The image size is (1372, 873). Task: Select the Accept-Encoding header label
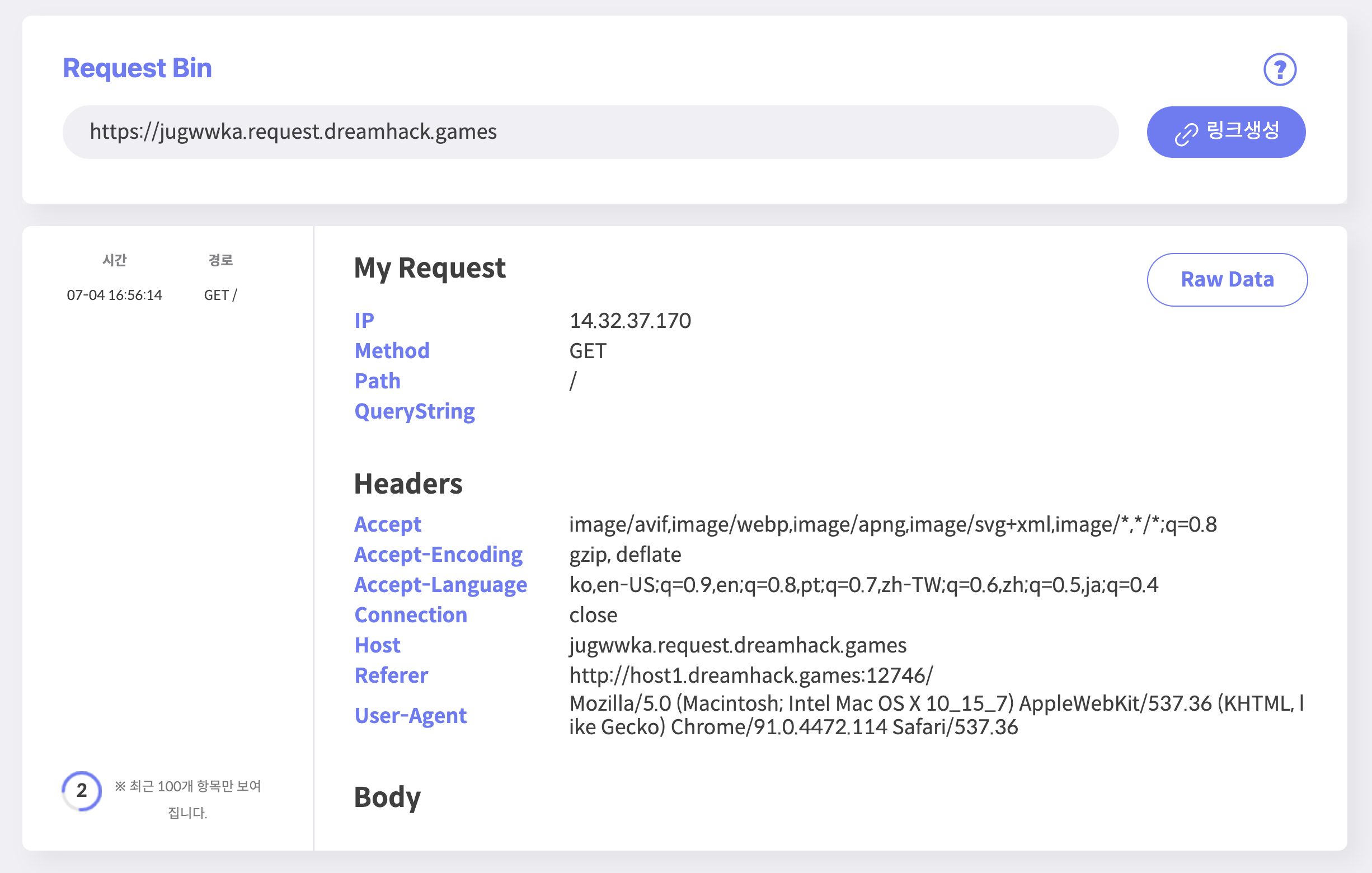click(438, 554)
